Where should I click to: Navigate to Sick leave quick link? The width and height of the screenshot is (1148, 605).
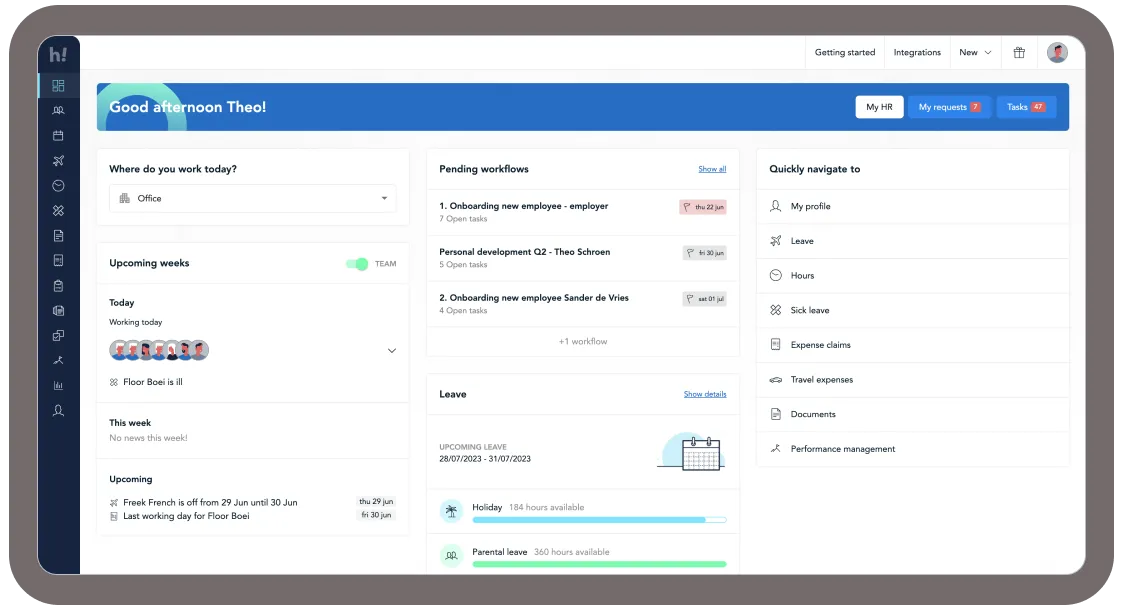coord(912,311)
